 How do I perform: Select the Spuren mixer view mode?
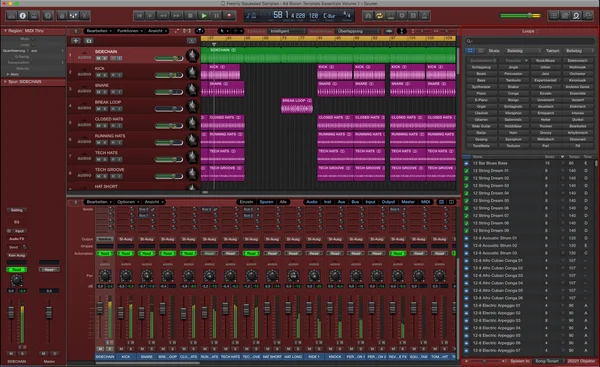pos(266,202)
